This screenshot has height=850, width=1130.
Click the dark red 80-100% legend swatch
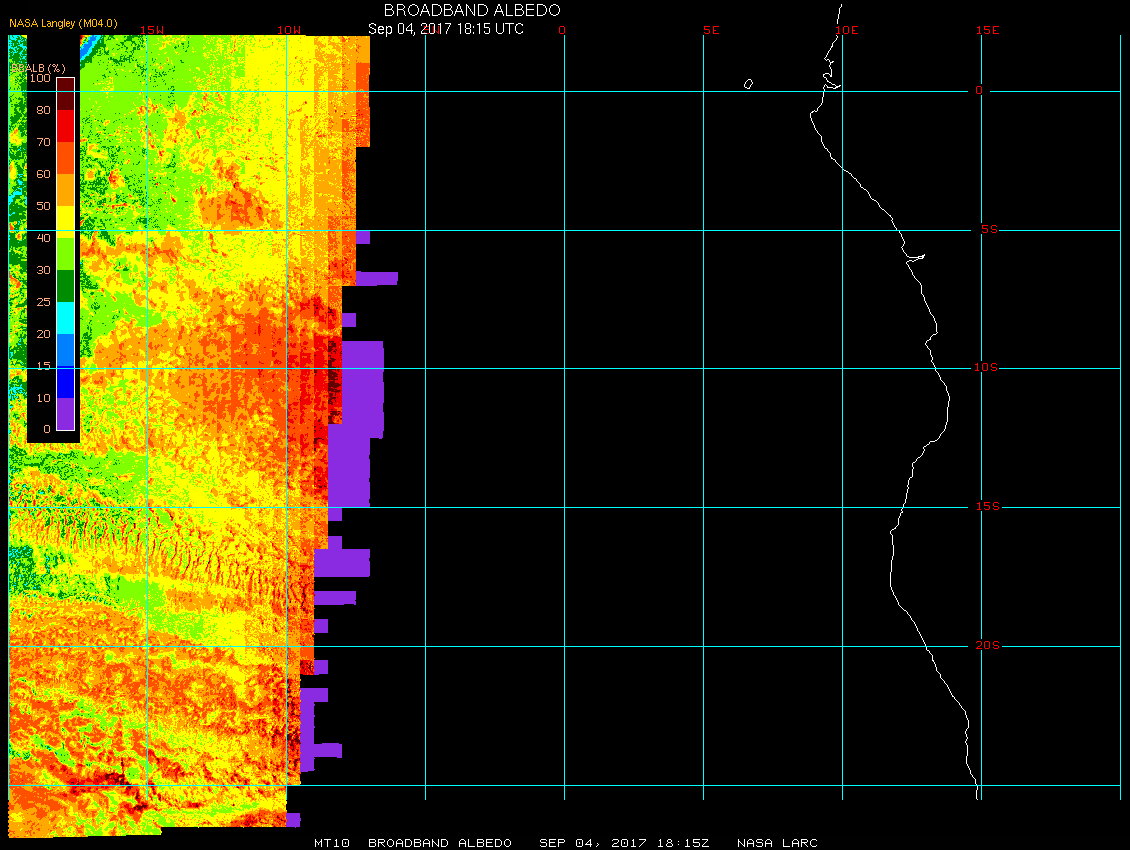[66, 94]
